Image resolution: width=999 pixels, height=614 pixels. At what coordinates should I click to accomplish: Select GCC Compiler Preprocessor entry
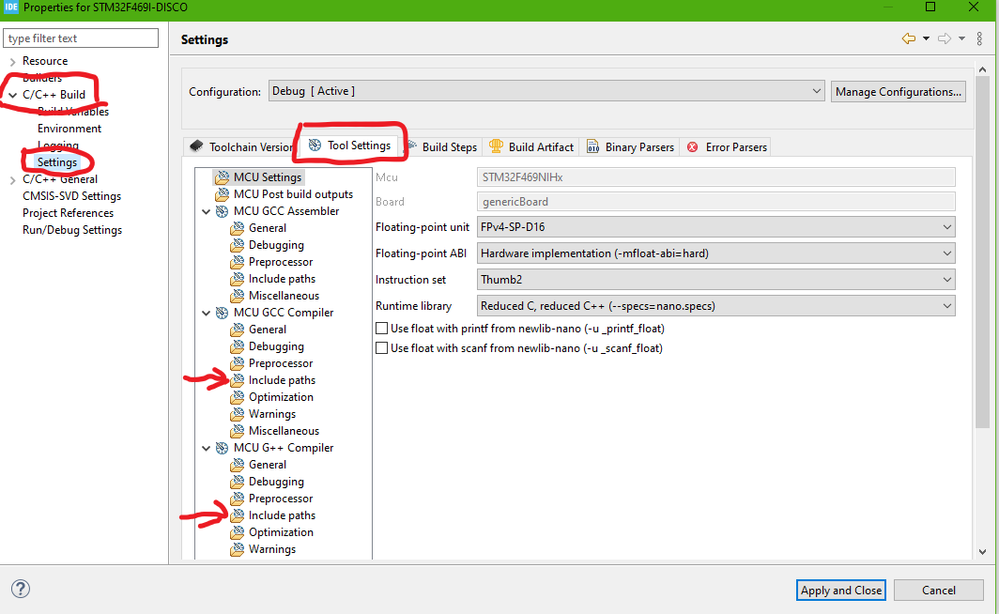click(280, 364)
